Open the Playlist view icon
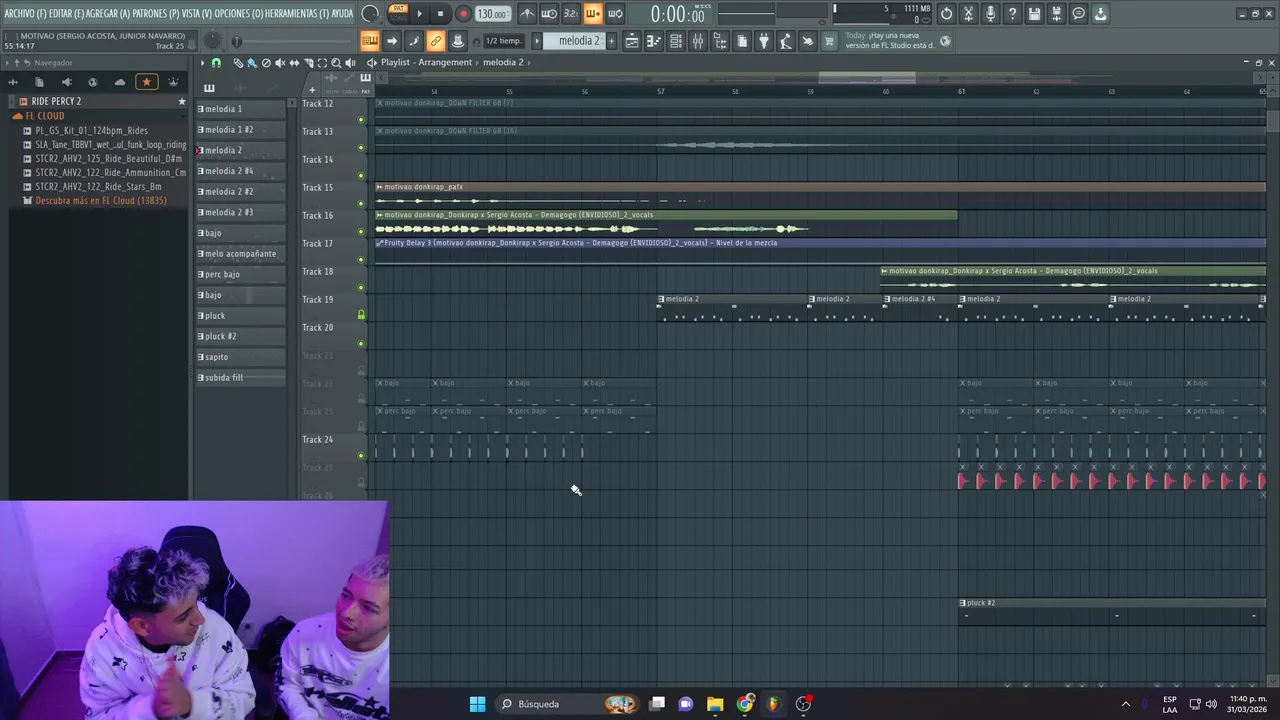This screenshot has width=1280, height=720. click(x=631, y=41)
